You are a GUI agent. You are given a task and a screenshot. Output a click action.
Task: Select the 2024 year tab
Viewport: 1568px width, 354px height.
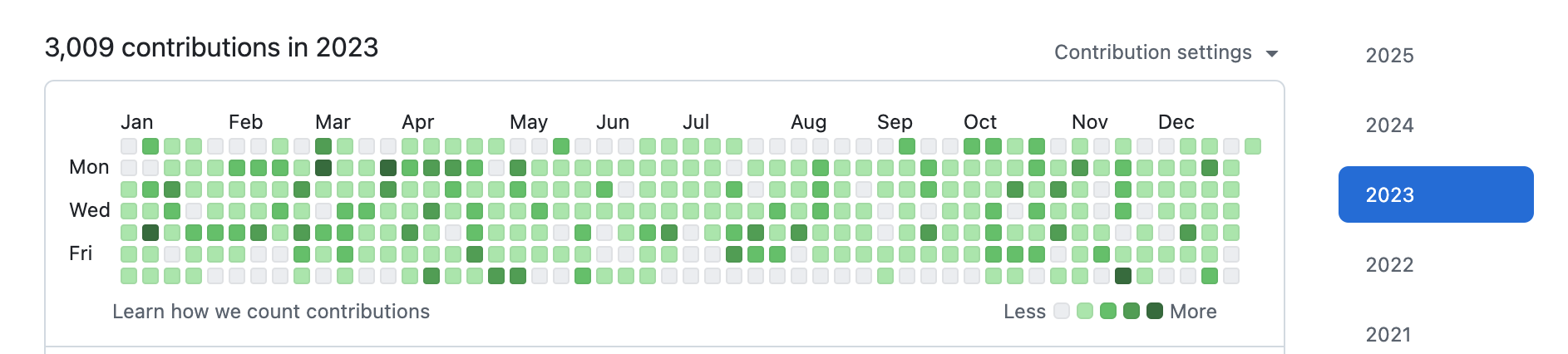[x=1389, y=125]
